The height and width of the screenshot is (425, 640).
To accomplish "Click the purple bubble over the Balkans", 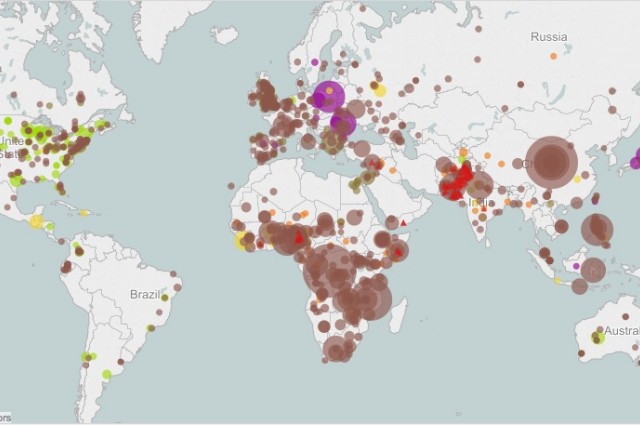I will [343, 123].
